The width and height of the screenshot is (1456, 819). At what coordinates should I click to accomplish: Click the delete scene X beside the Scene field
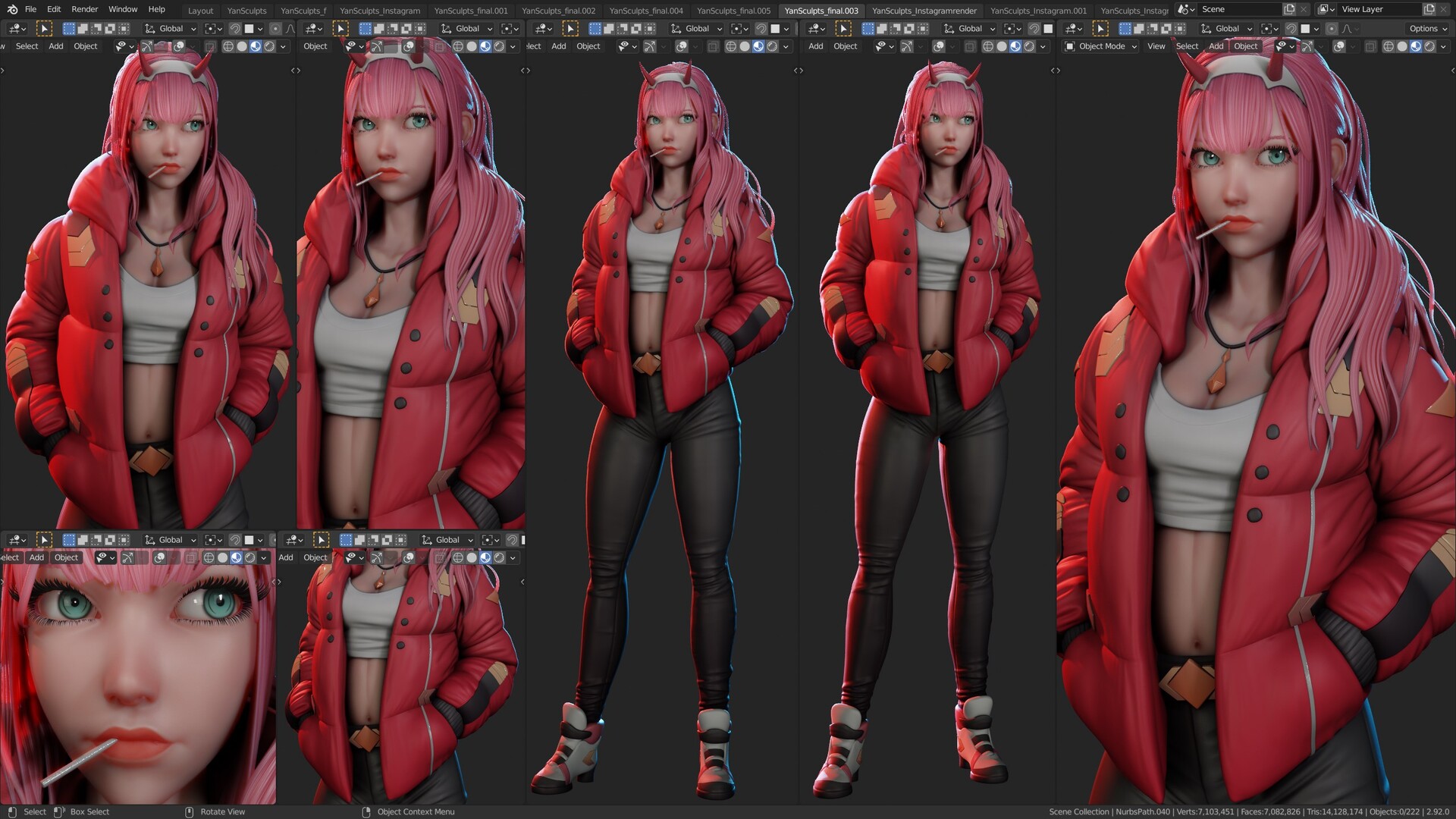point(1304,9)
